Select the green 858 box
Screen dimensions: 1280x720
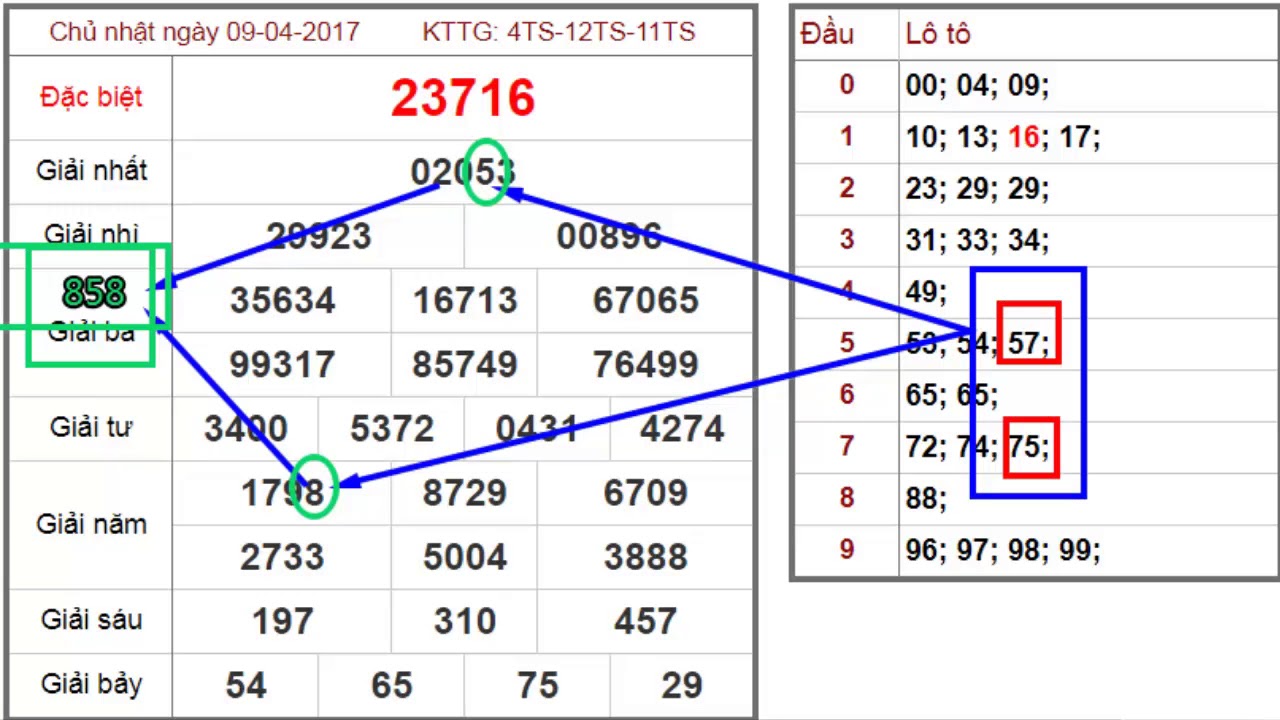[93, 293]
